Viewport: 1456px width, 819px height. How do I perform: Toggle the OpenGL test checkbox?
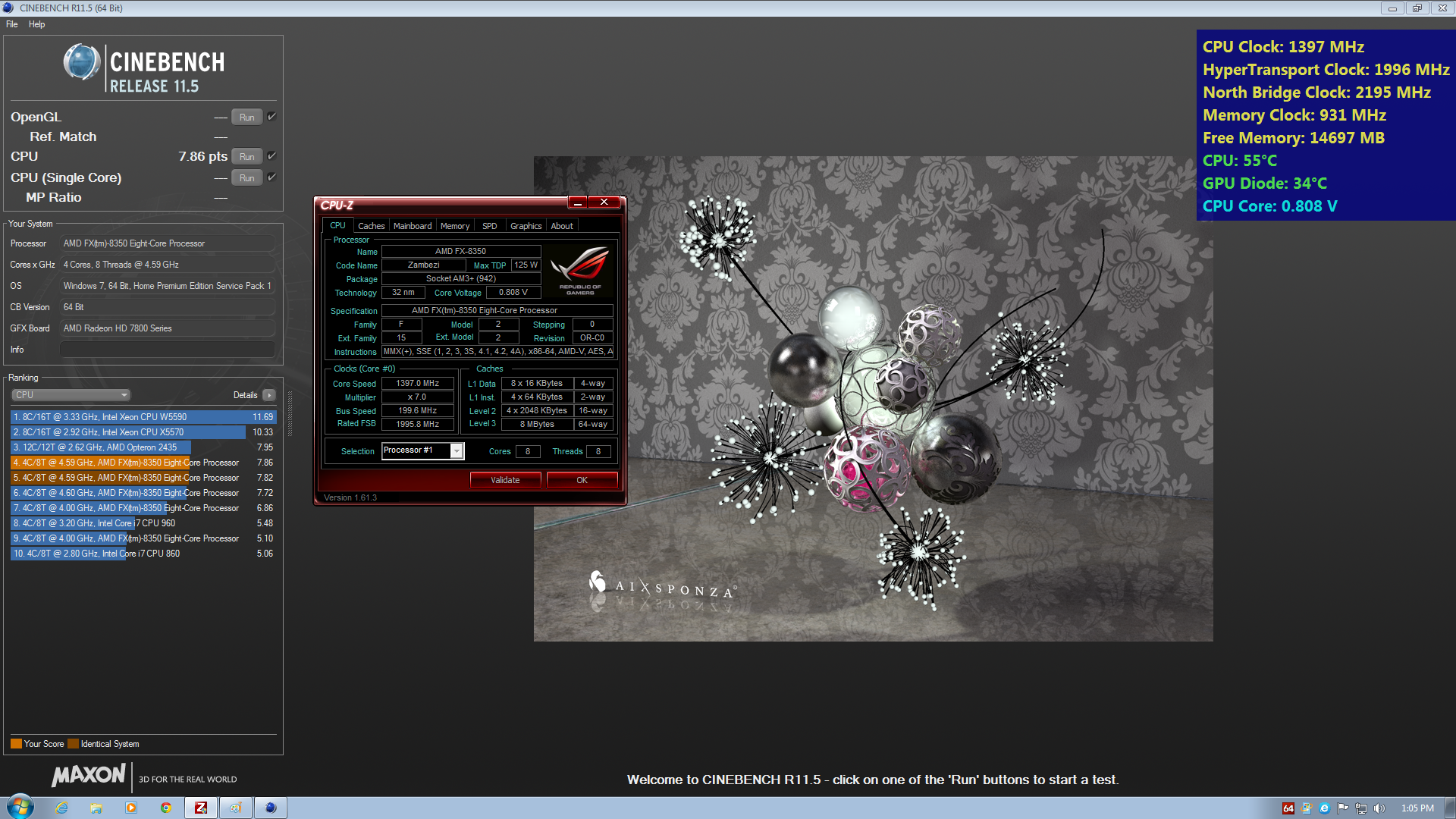[271, 117]
